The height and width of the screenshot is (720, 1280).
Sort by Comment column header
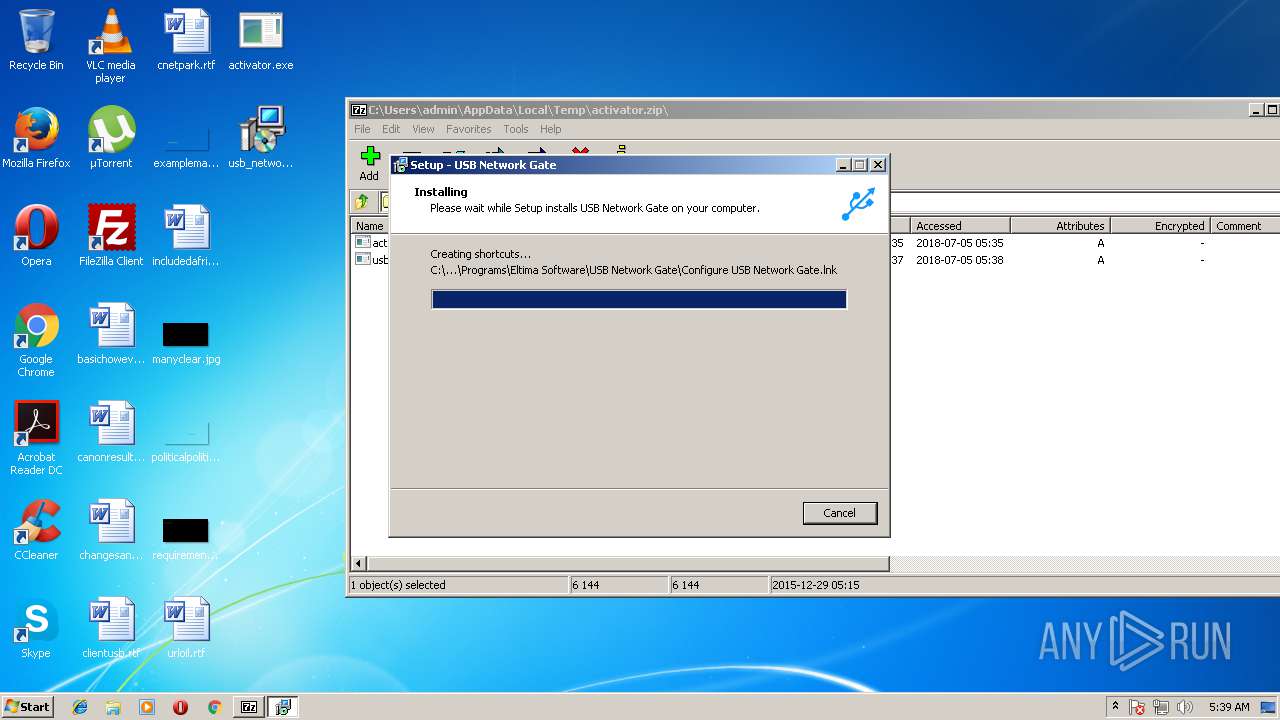pos(1245,226)
